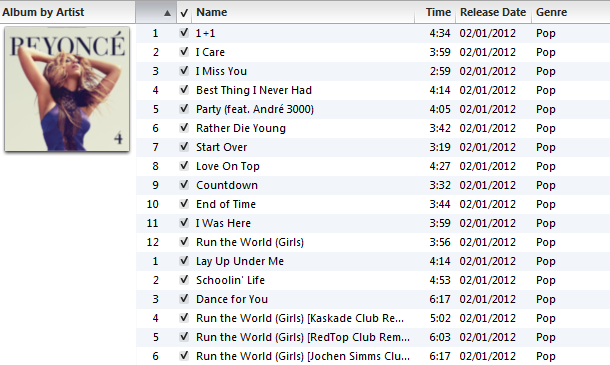Click the 4:27 time of Love On Top

[440, 166]
